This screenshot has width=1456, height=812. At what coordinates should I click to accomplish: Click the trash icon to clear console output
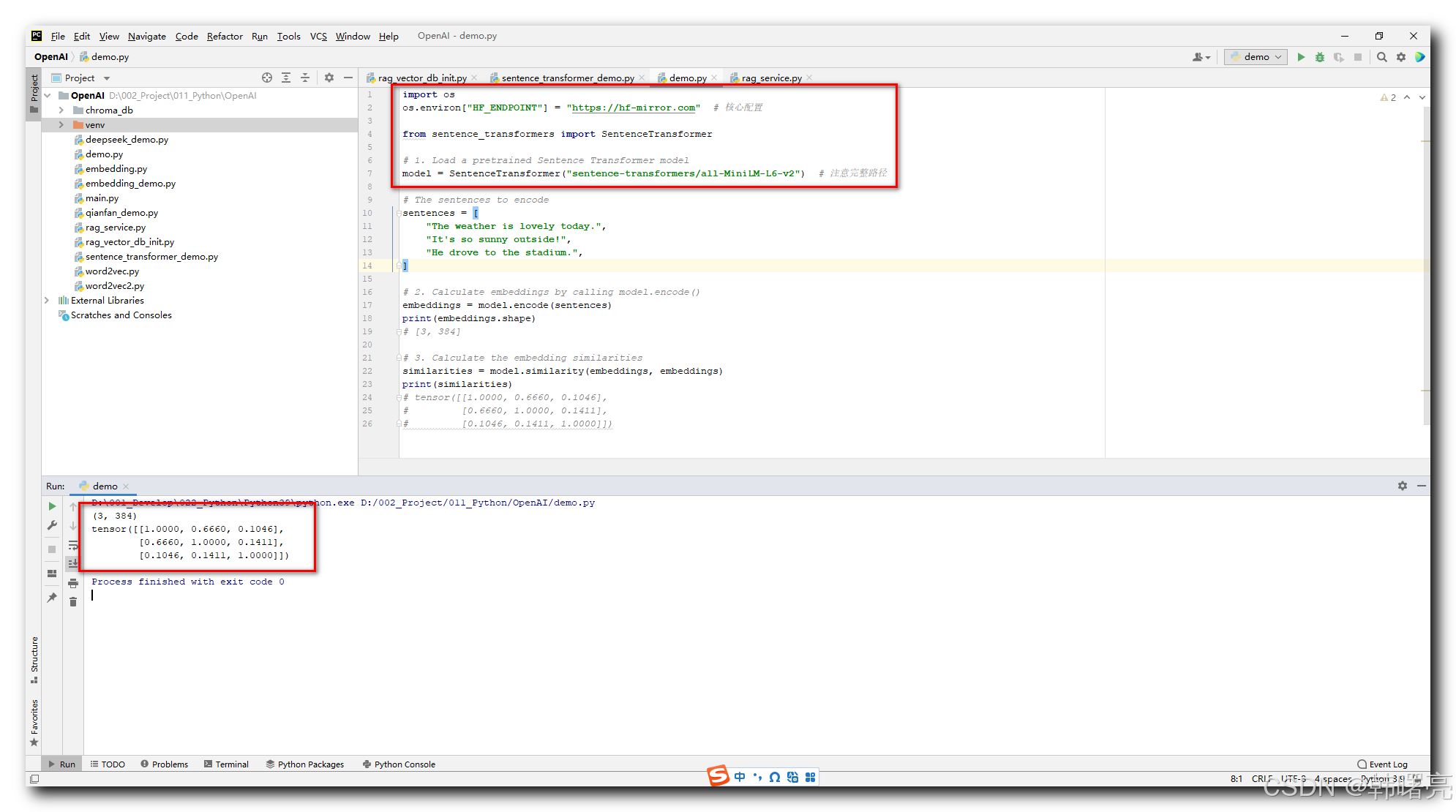(73, 602)
